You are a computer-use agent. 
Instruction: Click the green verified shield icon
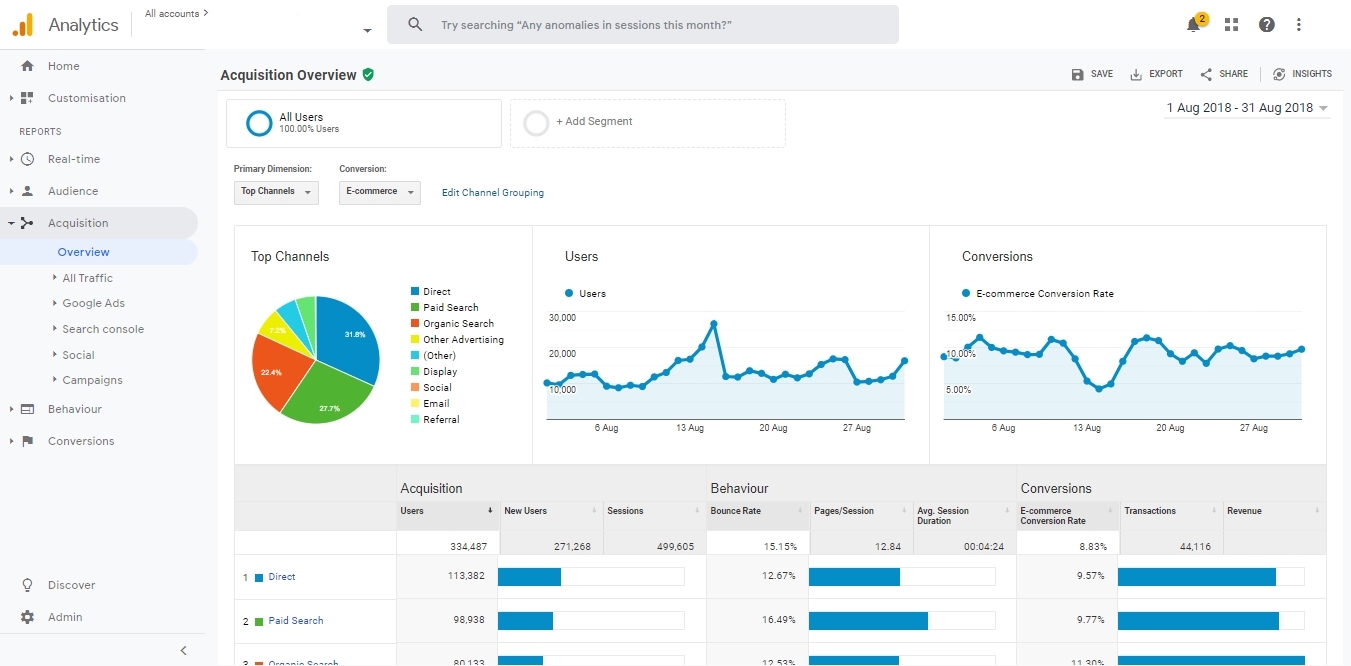coord(368,75)
